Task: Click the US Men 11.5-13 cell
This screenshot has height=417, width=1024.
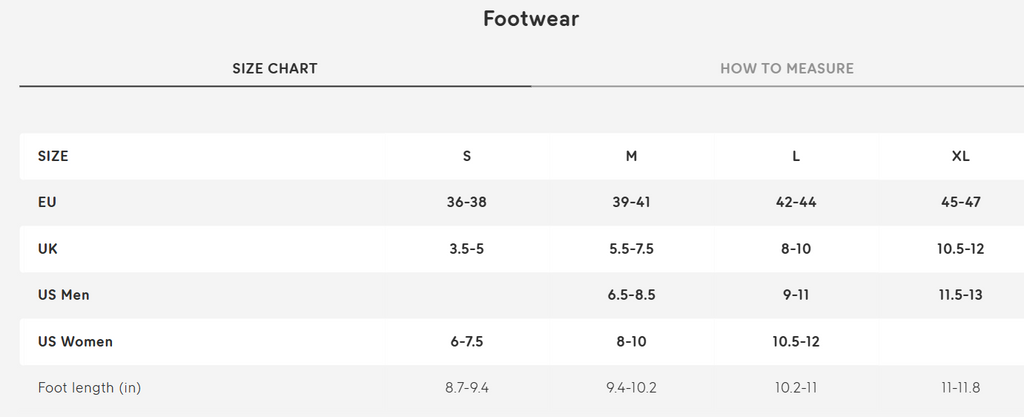Action: coord(961,295)
